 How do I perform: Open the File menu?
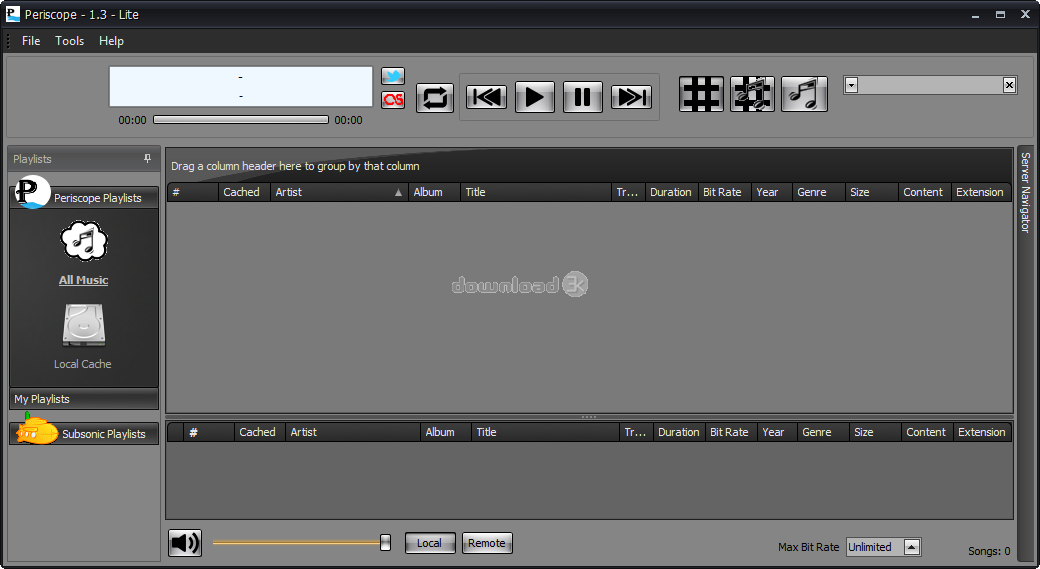coord(31,41)
